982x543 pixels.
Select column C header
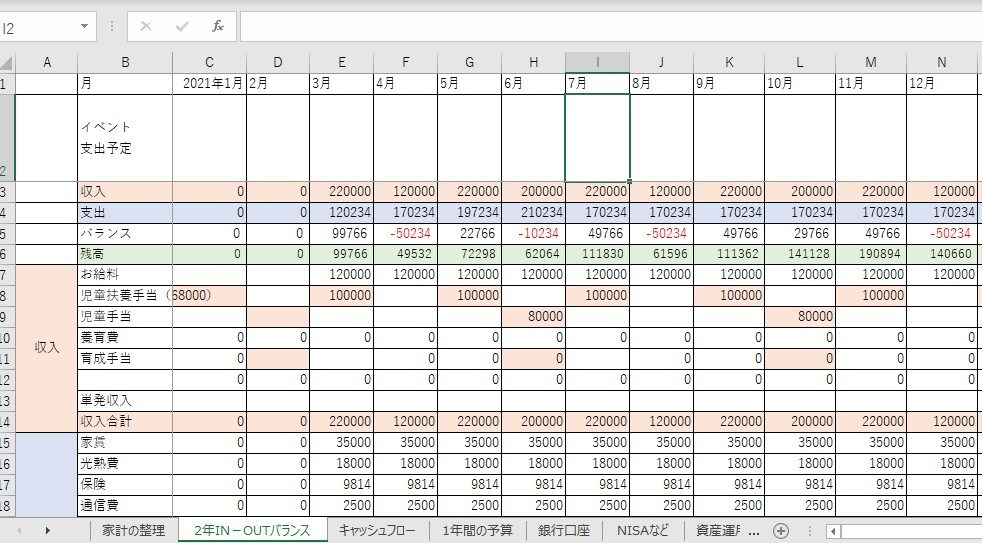(x=209, y=63)
